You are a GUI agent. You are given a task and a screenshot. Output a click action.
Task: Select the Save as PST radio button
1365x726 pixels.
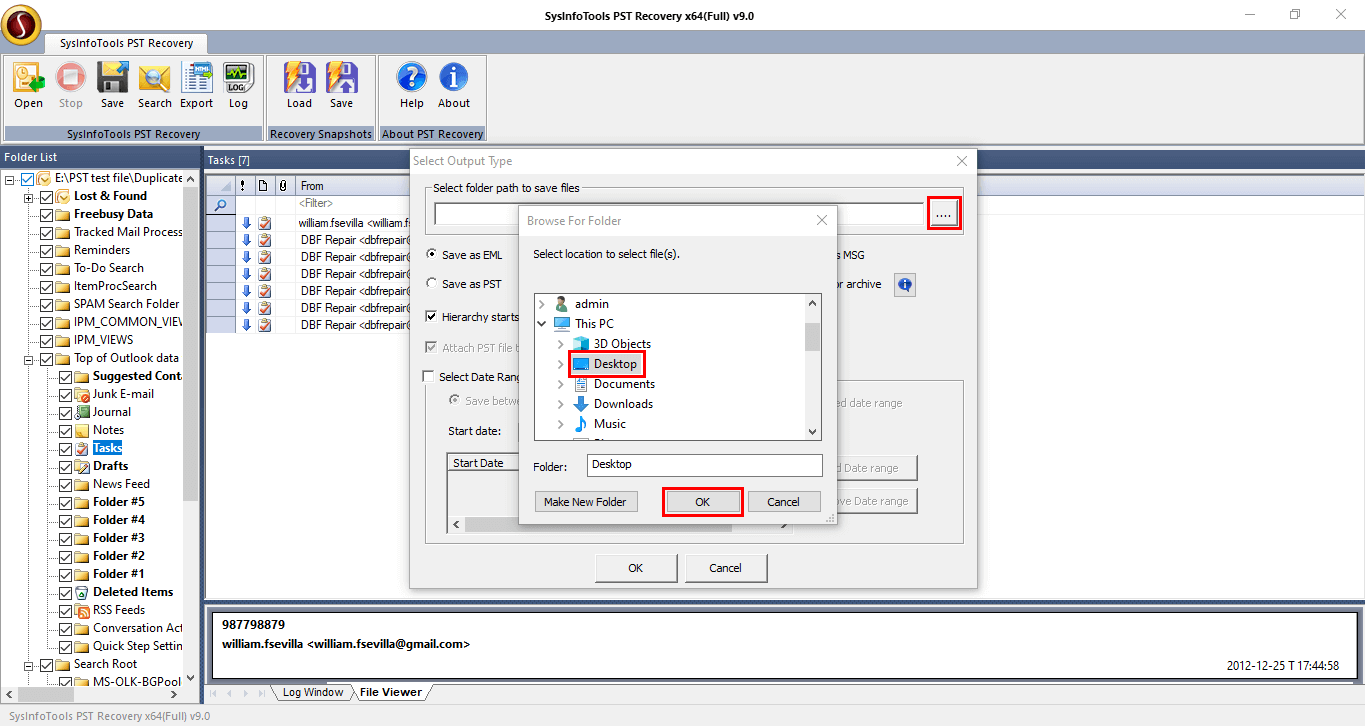point(431,284)
